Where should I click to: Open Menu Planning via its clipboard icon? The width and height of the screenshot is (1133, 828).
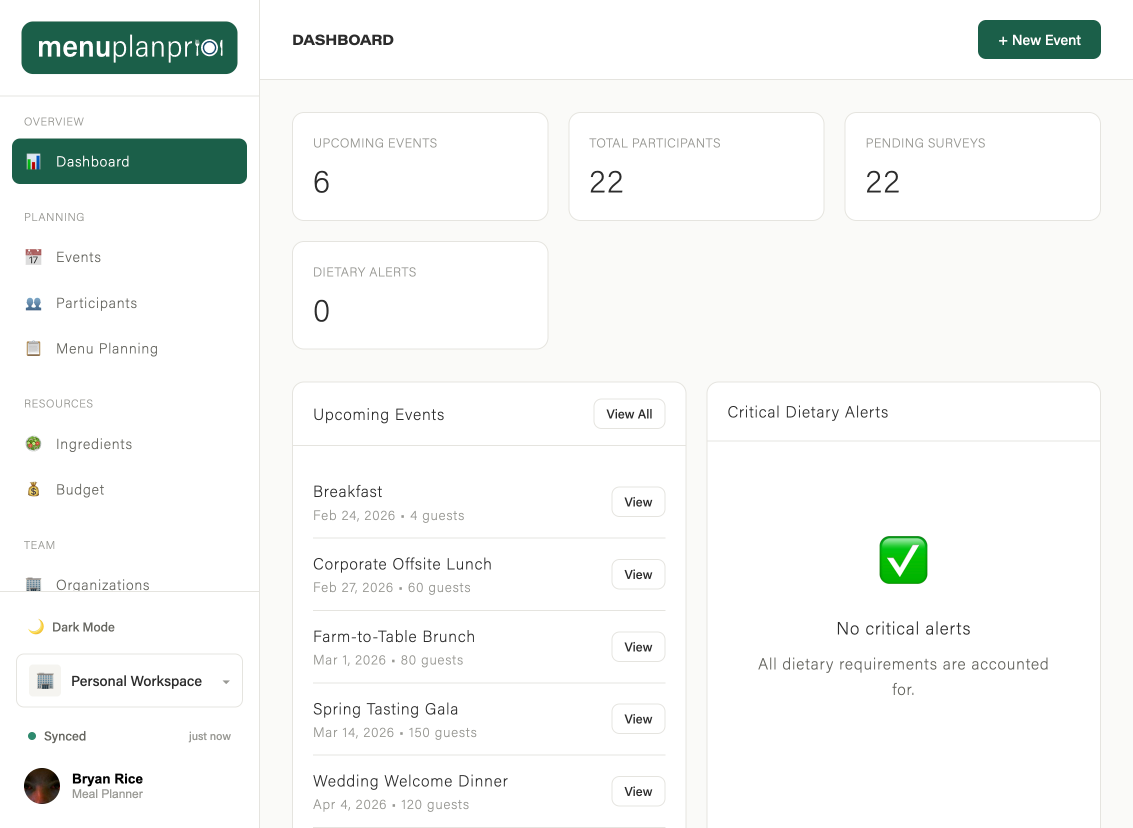coord(33,348)
